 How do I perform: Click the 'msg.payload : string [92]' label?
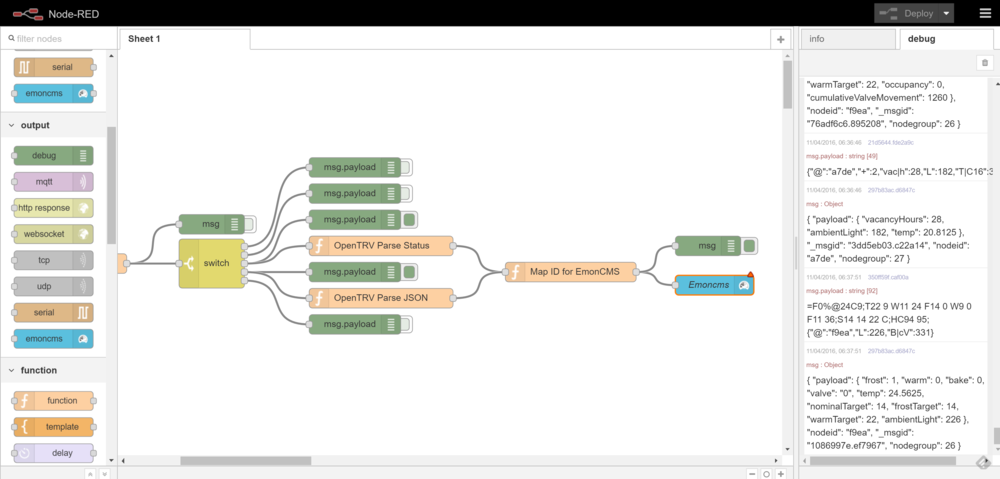point(838,291)
